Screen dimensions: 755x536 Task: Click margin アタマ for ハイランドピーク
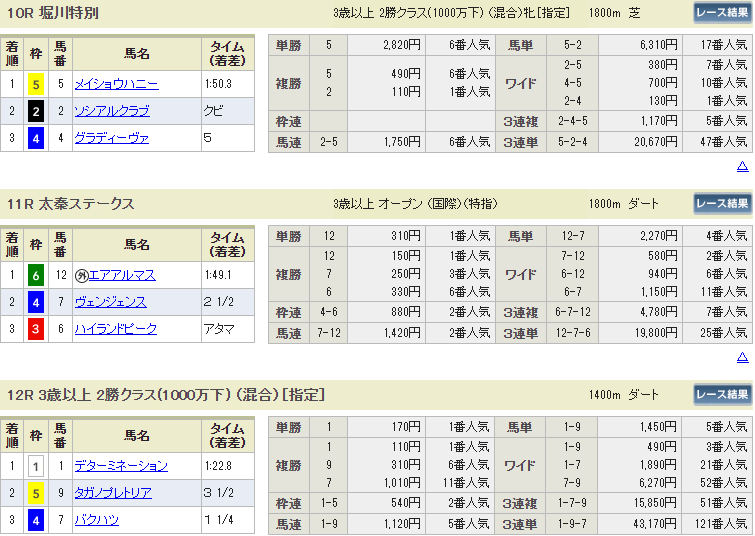[219, 329]
